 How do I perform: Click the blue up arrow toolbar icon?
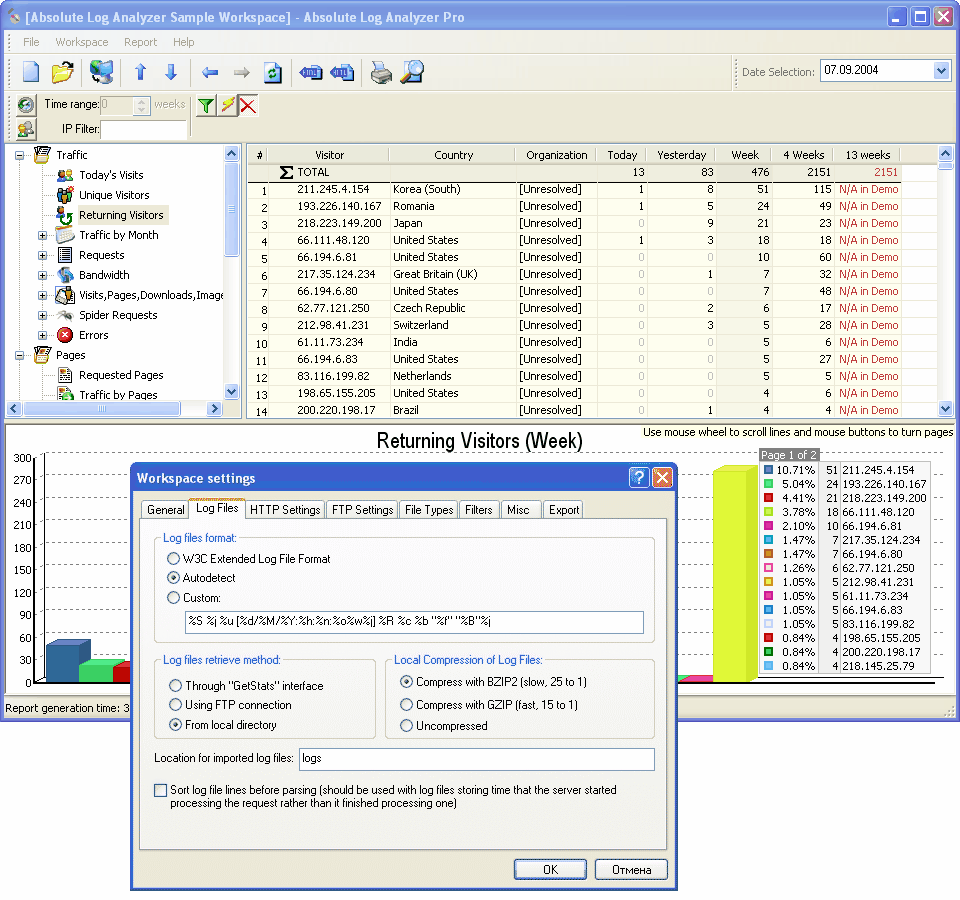[140, 72]
